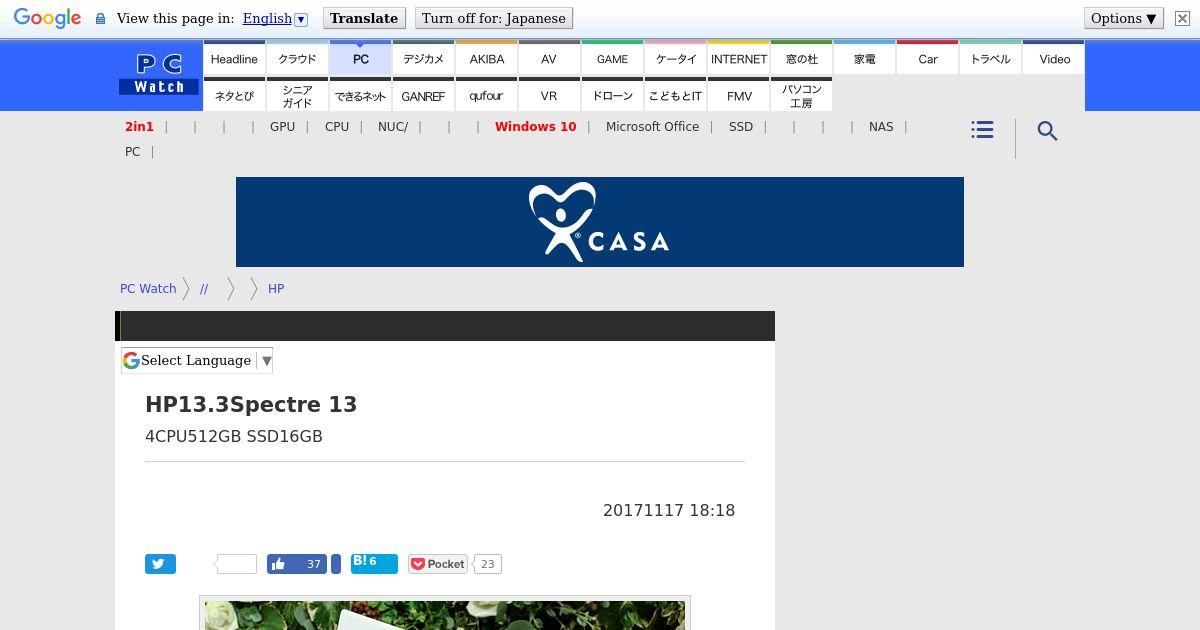The image size is (1200, 630).
Task: Open the Video tab
Action: click(1054, 58)
